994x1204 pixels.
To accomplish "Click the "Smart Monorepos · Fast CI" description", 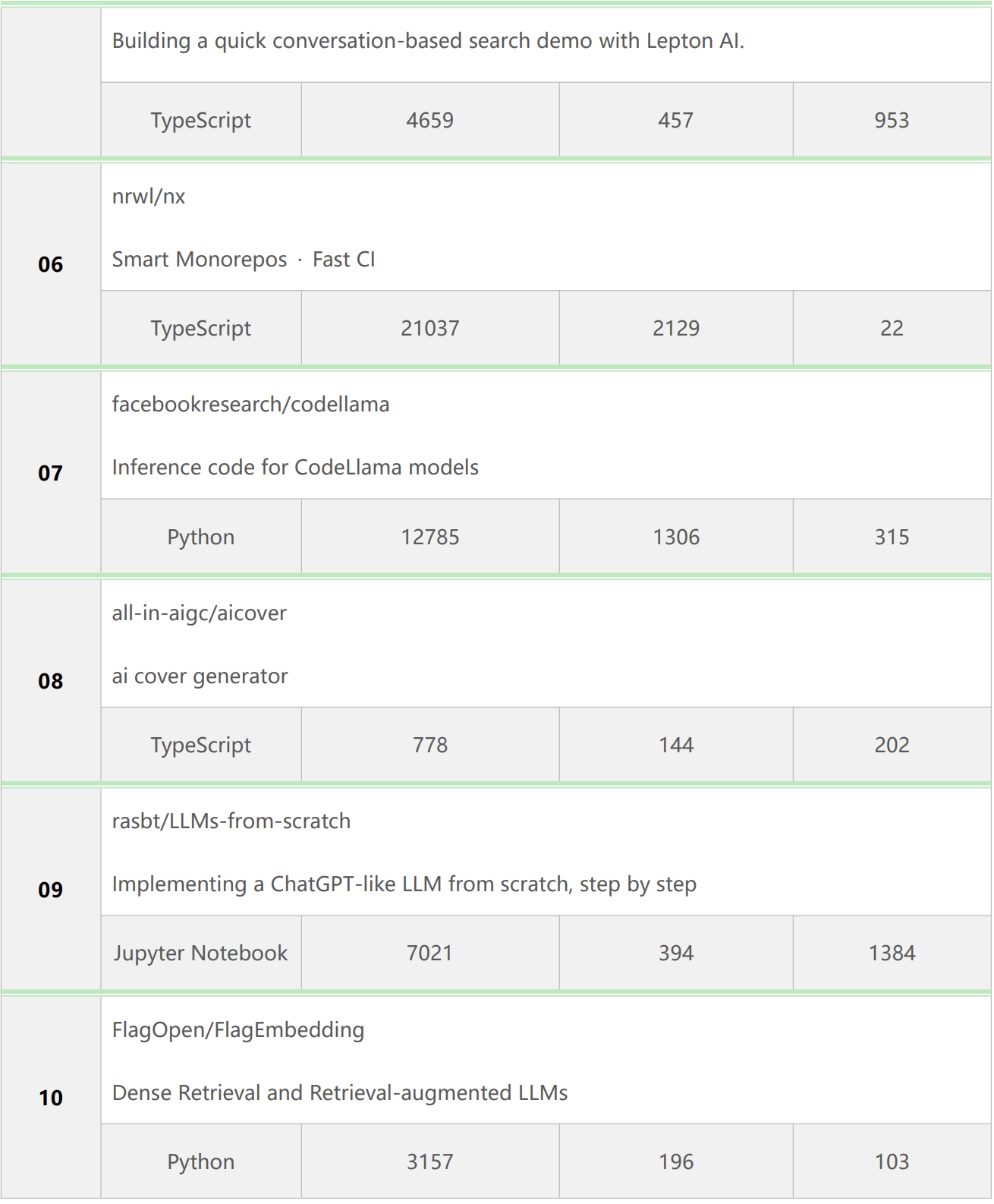I will click(x=244, y=260).
